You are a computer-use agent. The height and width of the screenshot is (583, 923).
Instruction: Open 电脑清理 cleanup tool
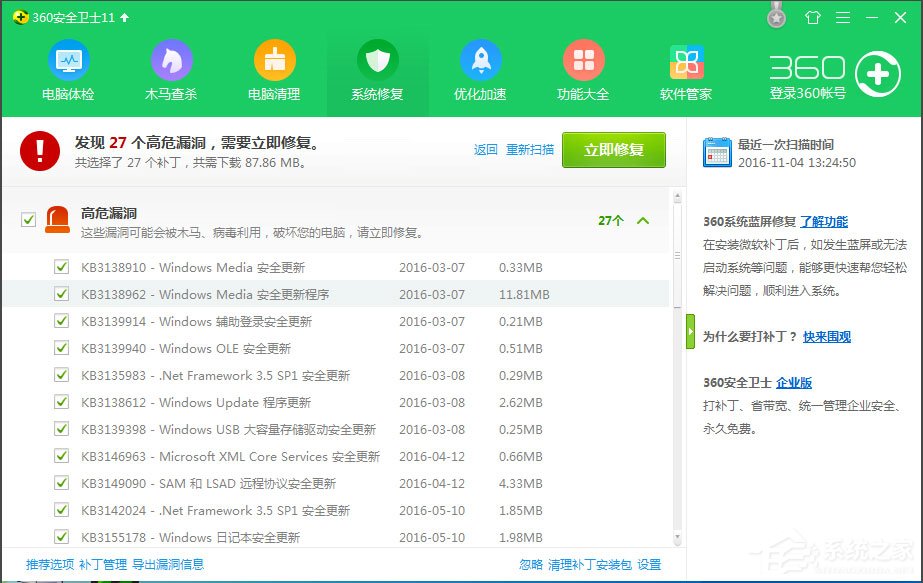(274, 68)
